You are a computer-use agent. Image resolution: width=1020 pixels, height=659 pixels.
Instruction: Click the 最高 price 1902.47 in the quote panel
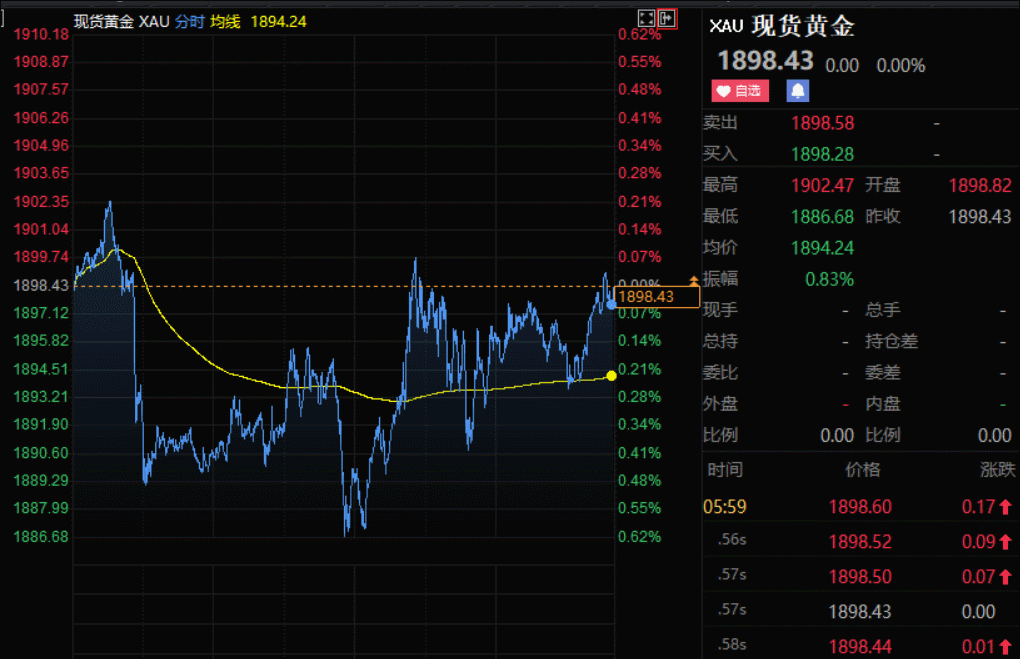tap(823, 185)
